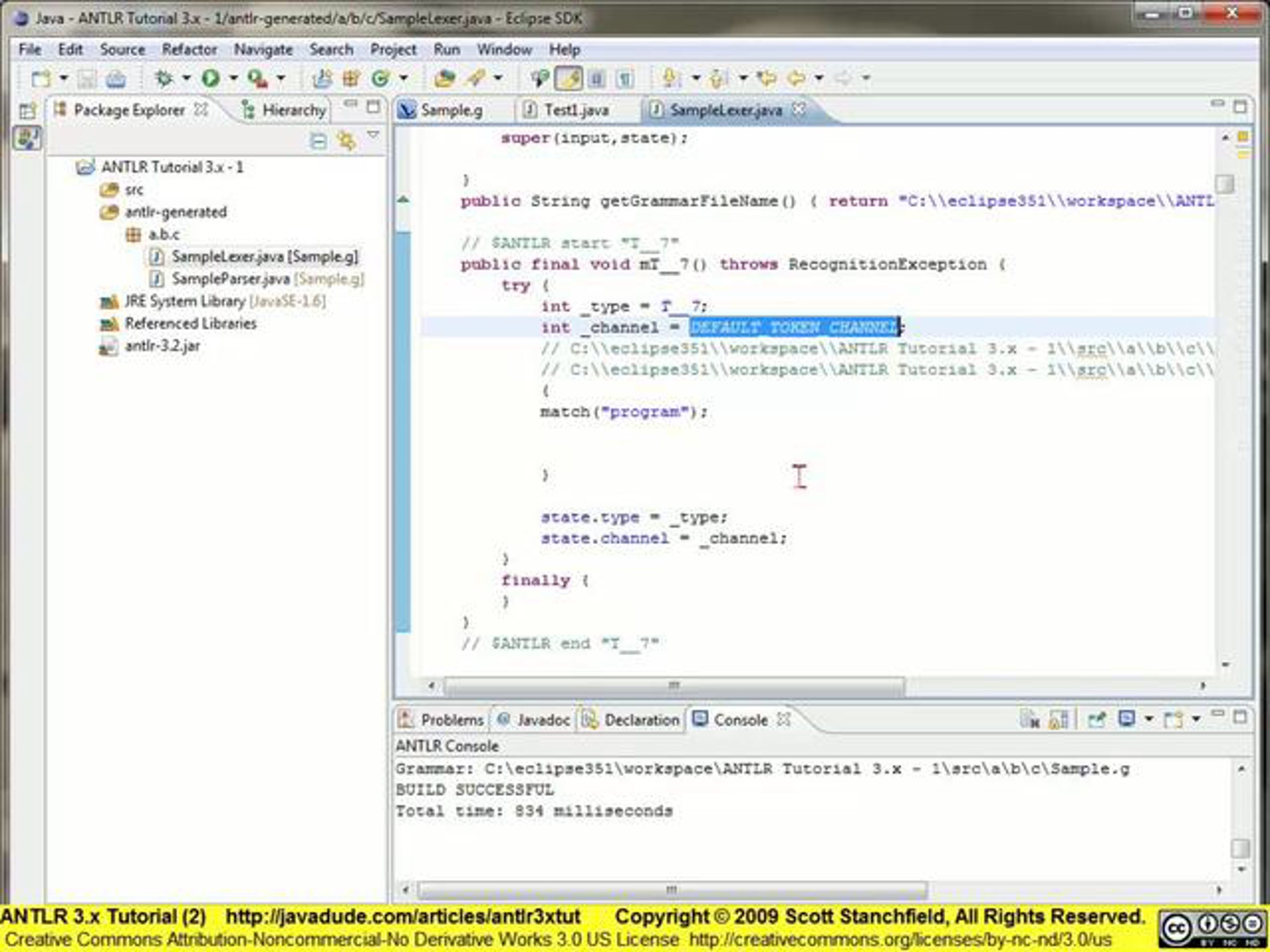Viewport: 1270px width, 952px height.
Task: Toggle Link with Editor in Package Explorer
Action: [x=346, y=141]
